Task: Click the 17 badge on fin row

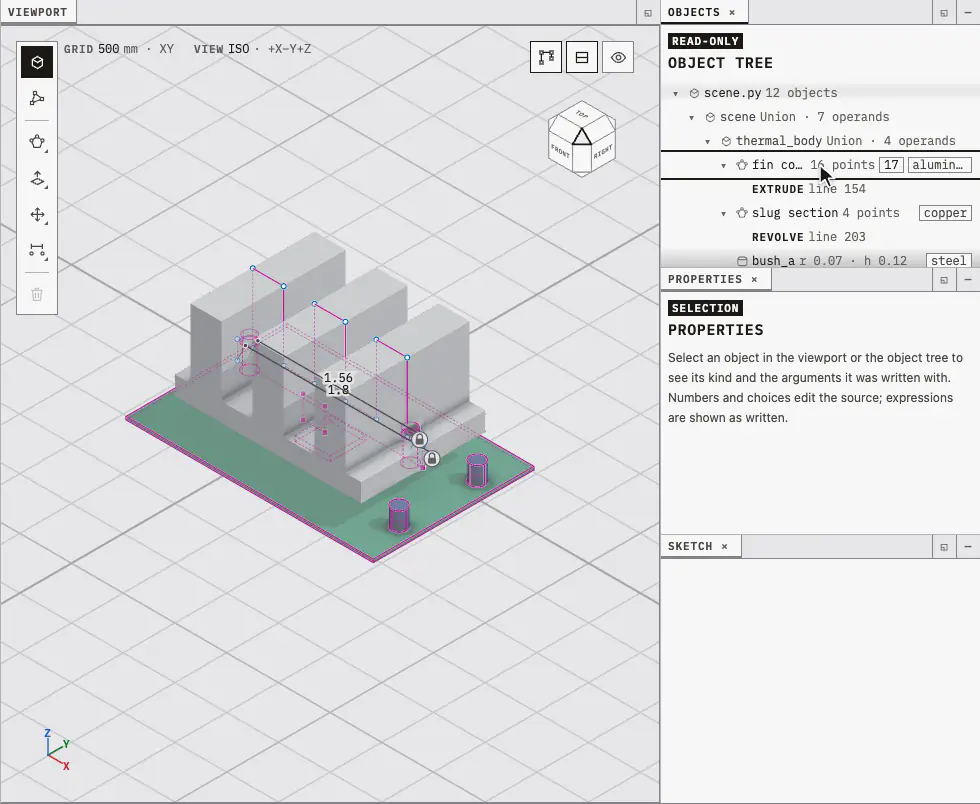Action: [891, 165]
